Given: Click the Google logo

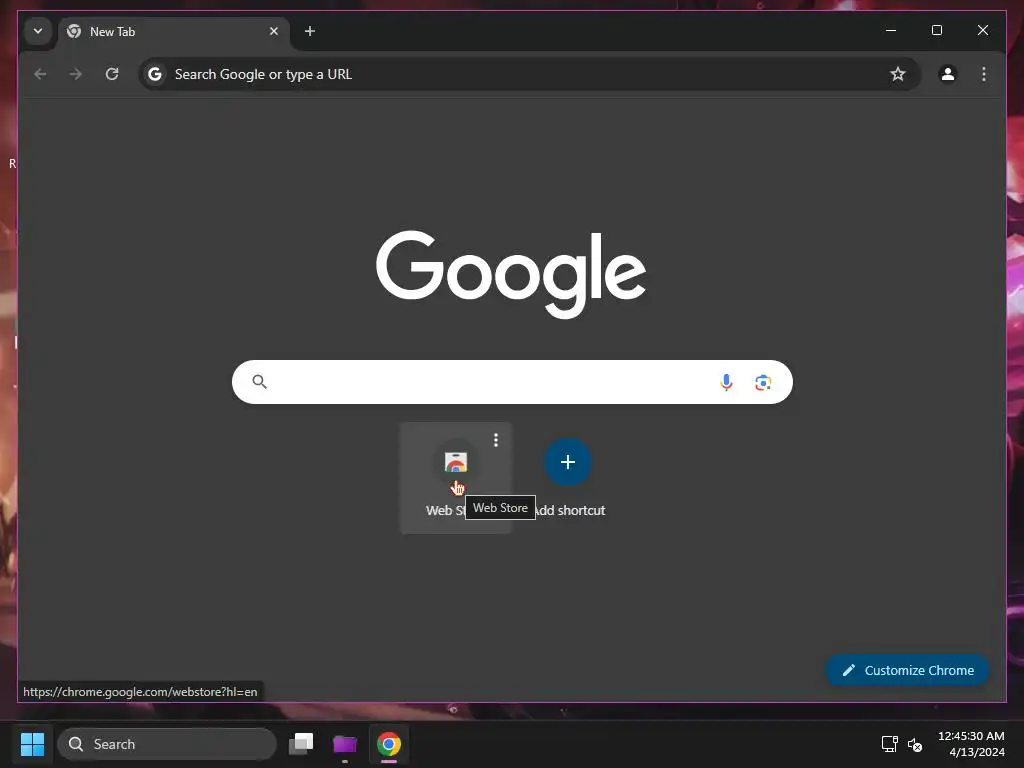Looking at the screenshot, I should (511, 274).
